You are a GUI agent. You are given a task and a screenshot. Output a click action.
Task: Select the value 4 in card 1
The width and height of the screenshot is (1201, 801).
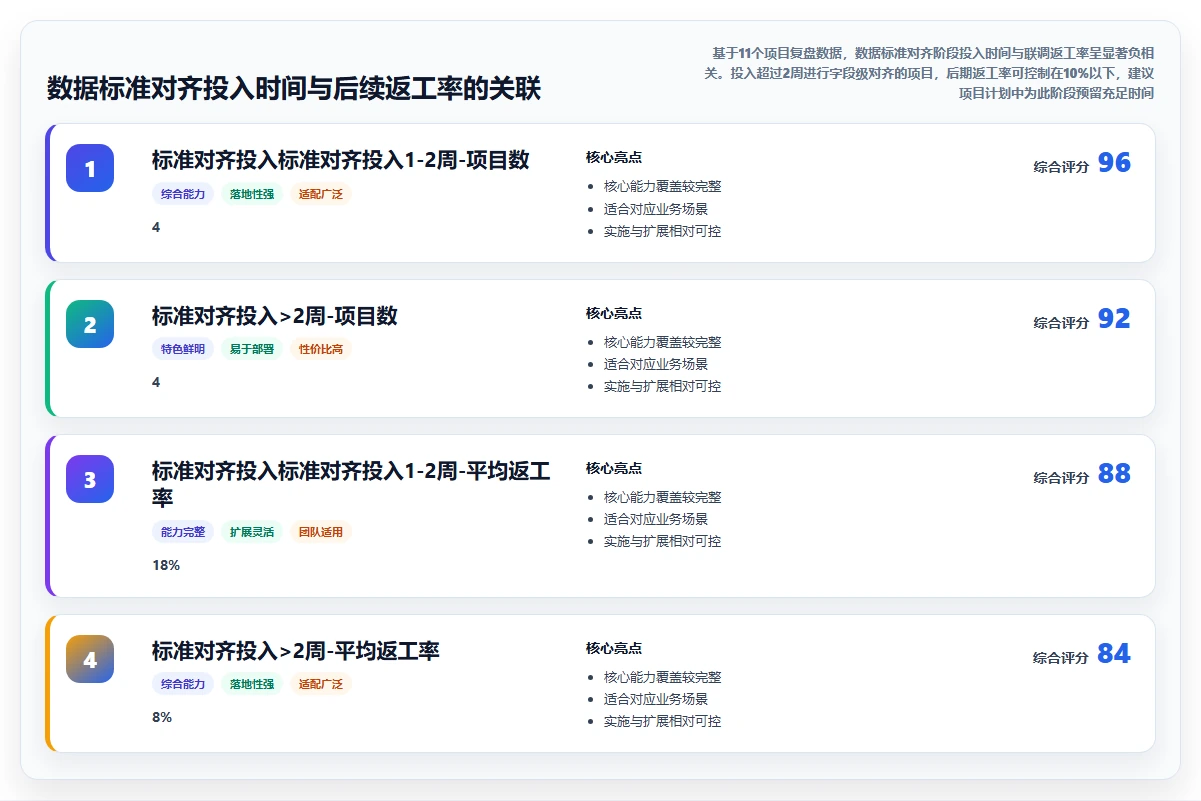click(156, 227)
